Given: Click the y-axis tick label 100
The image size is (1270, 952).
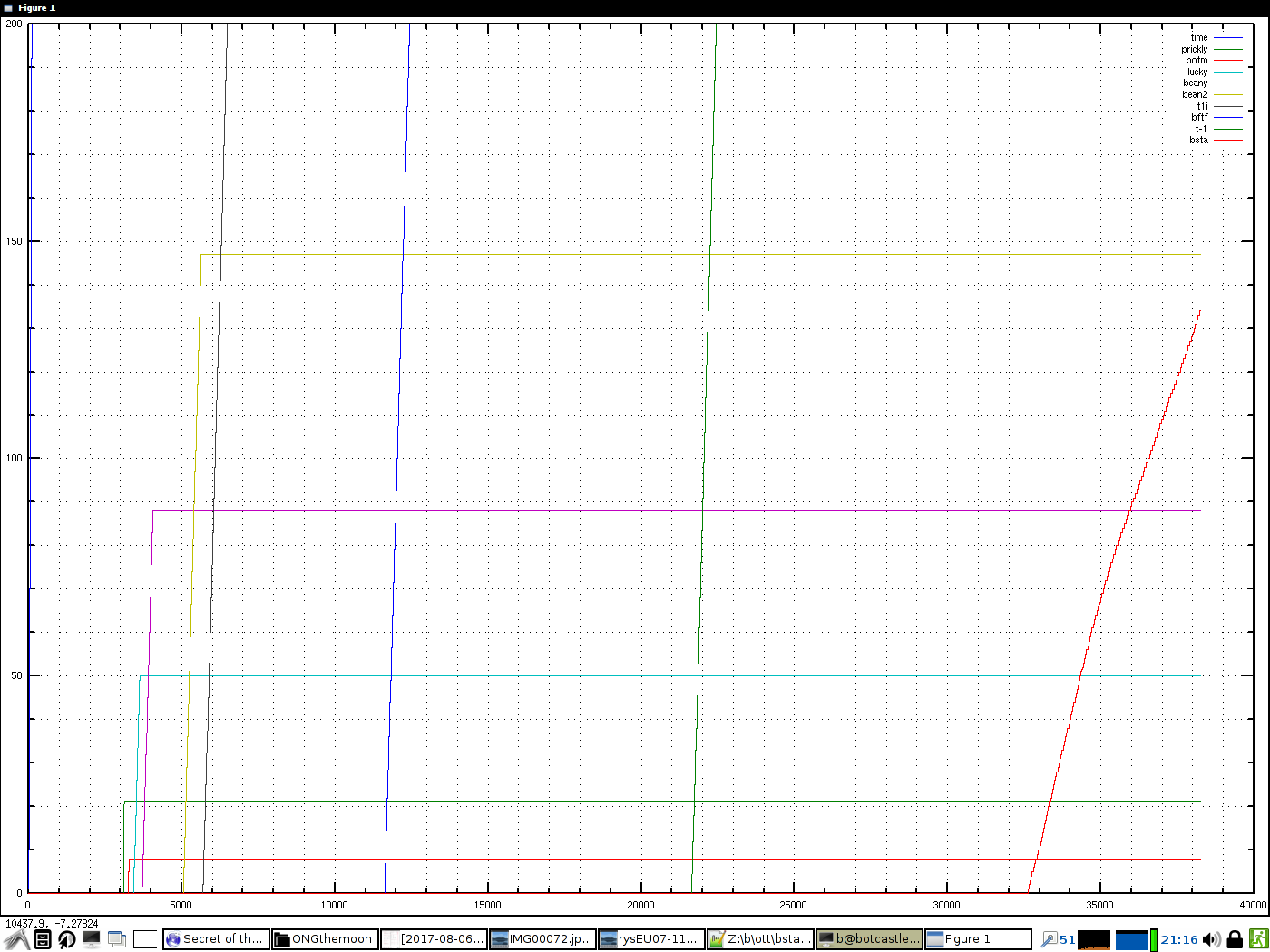Looking at the screenshot, I should [14, 458].
